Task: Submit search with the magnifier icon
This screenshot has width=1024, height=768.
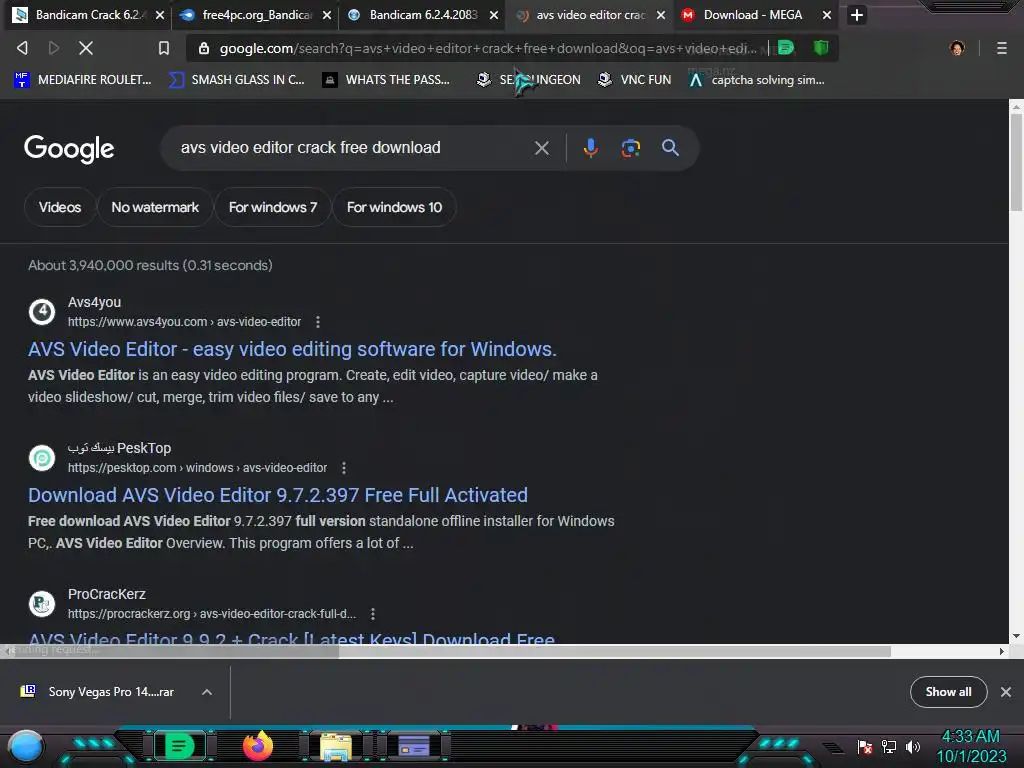Action: click(x=670, y=148)
